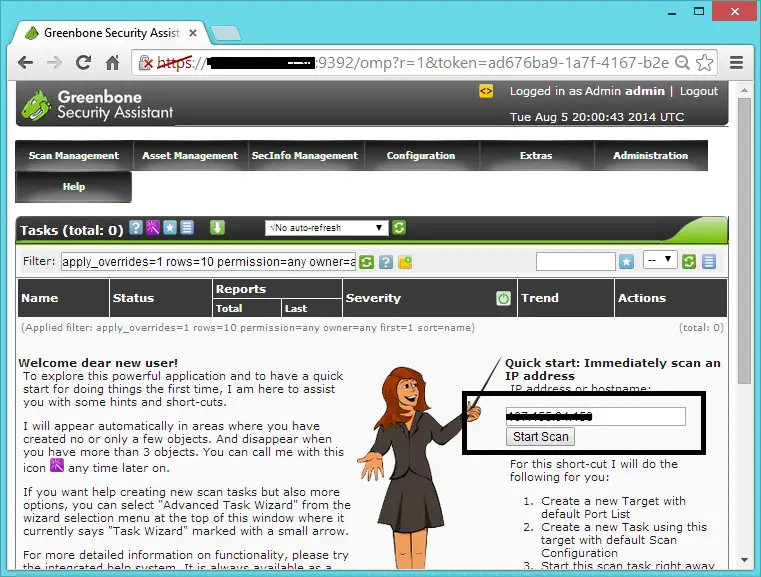Image resolution: width=761 pixels, height=577 pixels.
Task: Open Help menu
Action: click(x=74, y=187)
